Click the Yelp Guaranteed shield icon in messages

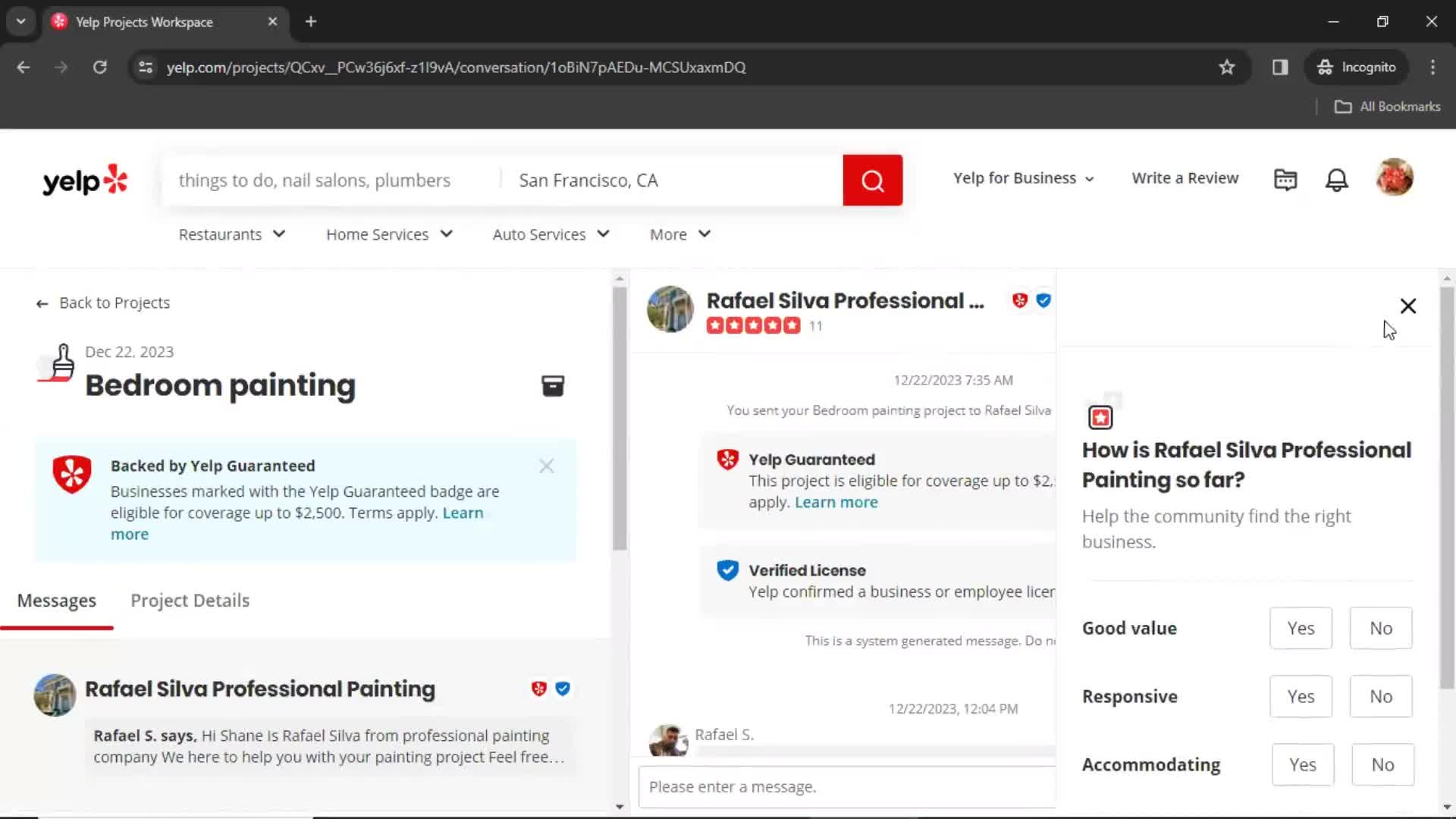tap(727, 459)
